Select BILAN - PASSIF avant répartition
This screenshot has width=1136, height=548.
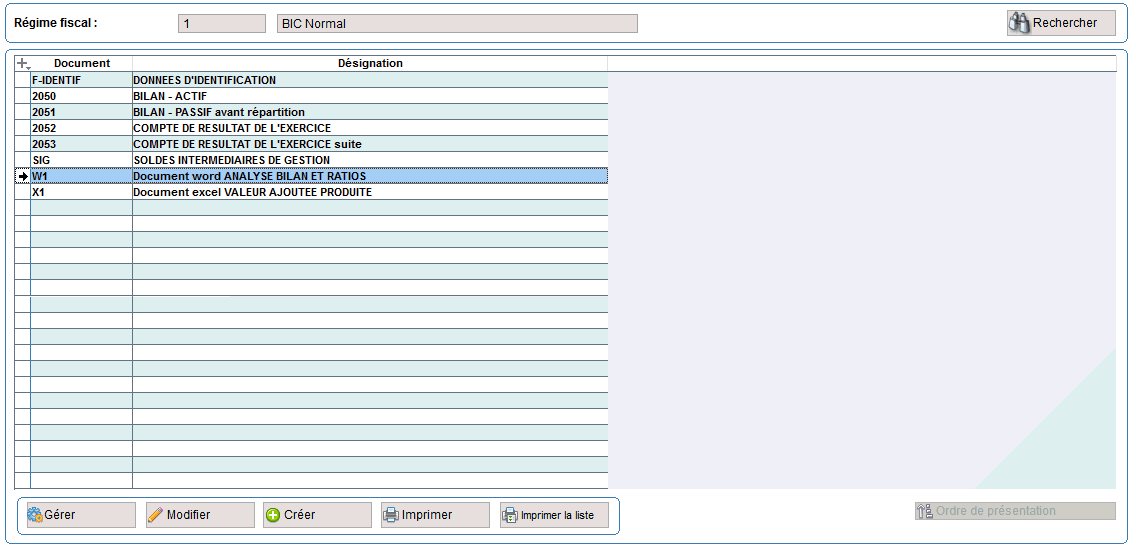(370, 112)
